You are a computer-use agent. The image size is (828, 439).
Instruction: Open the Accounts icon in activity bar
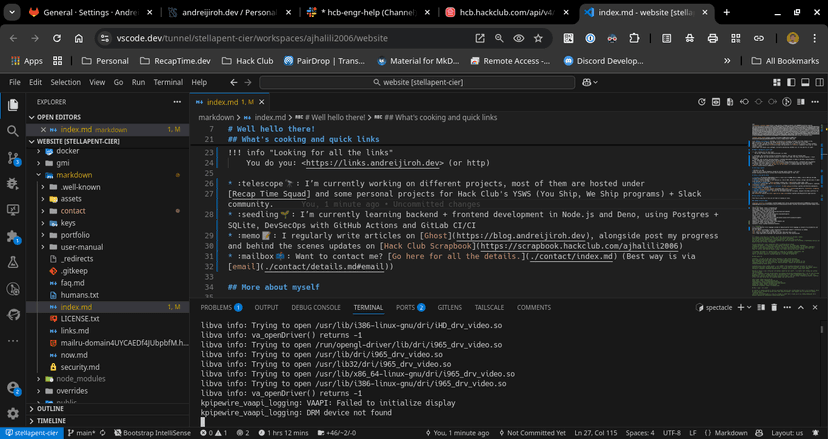tap(13, 386)
